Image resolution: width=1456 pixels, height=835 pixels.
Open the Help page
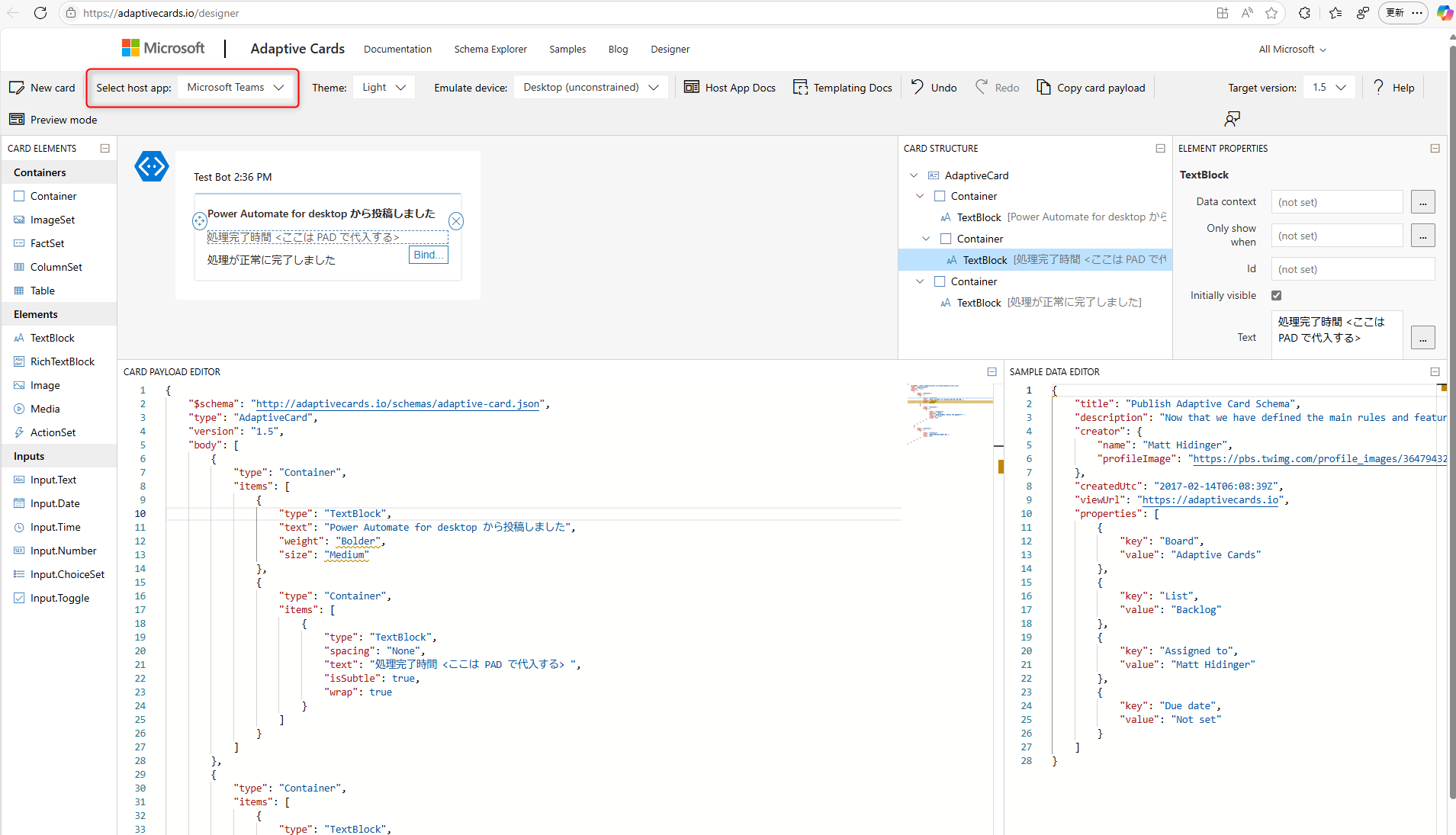coord(1393,88)
